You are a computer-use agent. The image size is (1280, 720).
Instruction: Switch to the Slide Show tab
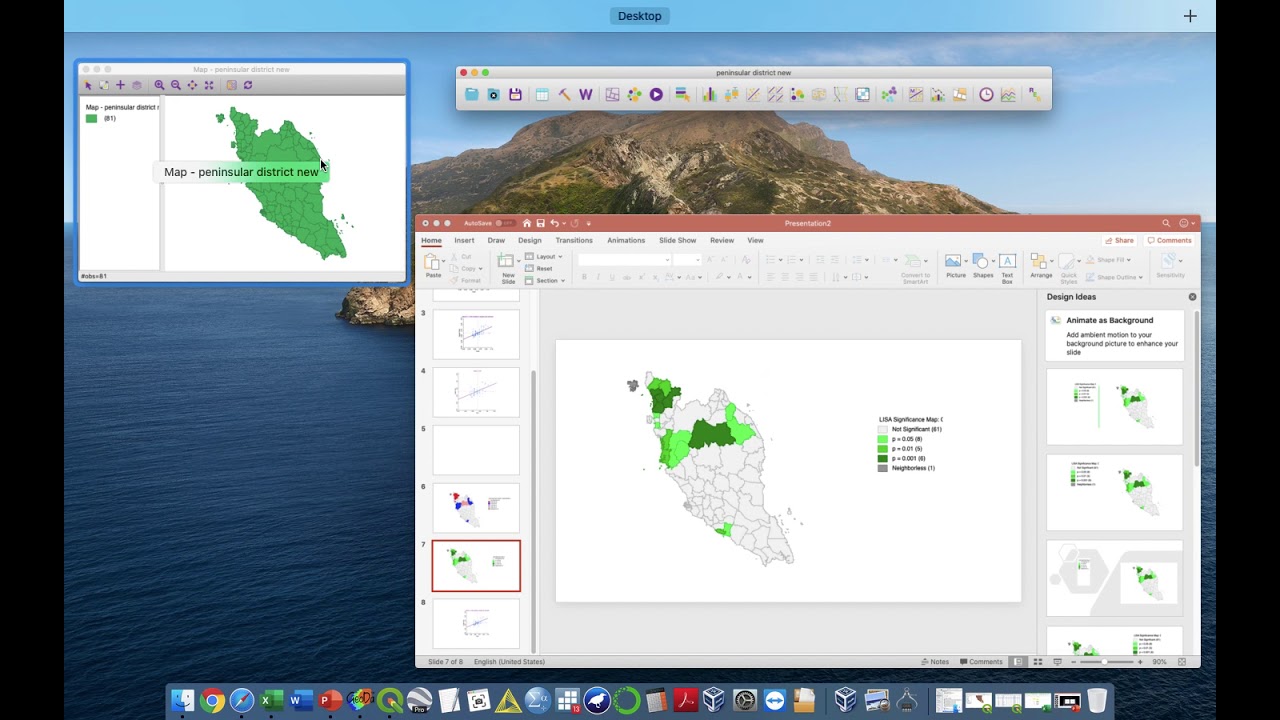tap(677, 240)
